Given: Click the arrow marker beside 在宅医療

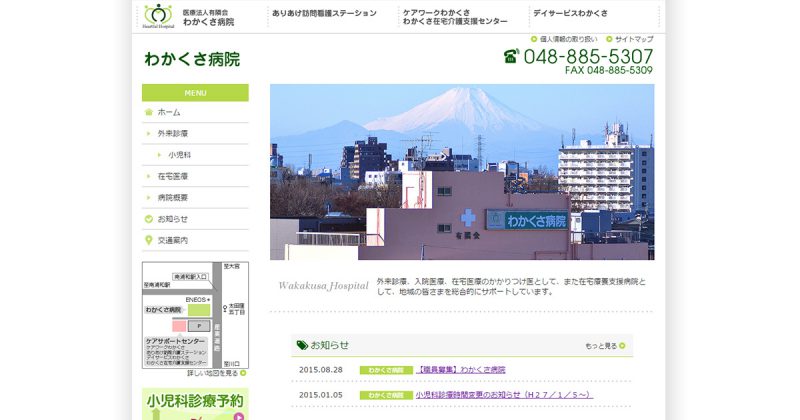Looking at the screenshot, I should [x=148, y=177].
